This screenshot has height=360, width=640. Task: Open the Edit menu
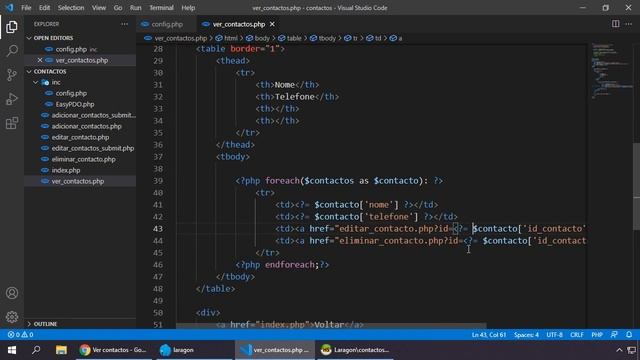point(44,8)
